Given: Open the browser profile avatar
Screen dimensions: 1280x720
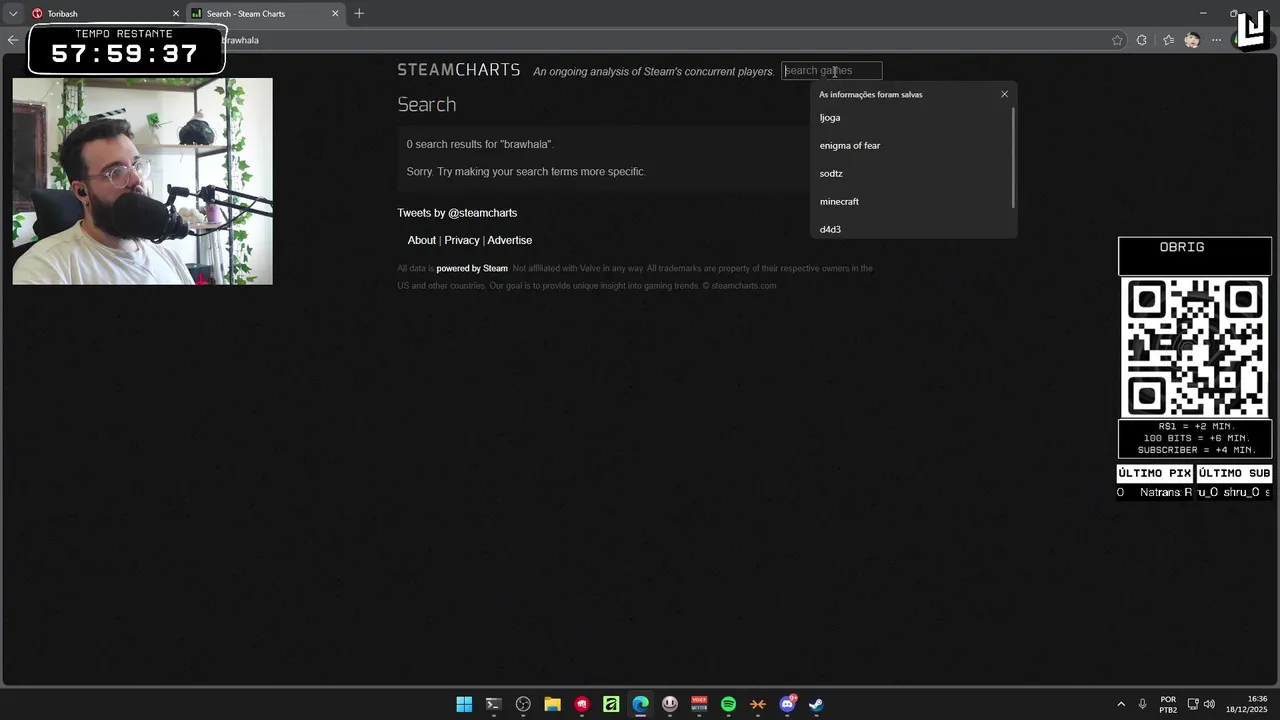Looking at the screenshot, I should coord(1192,40).
